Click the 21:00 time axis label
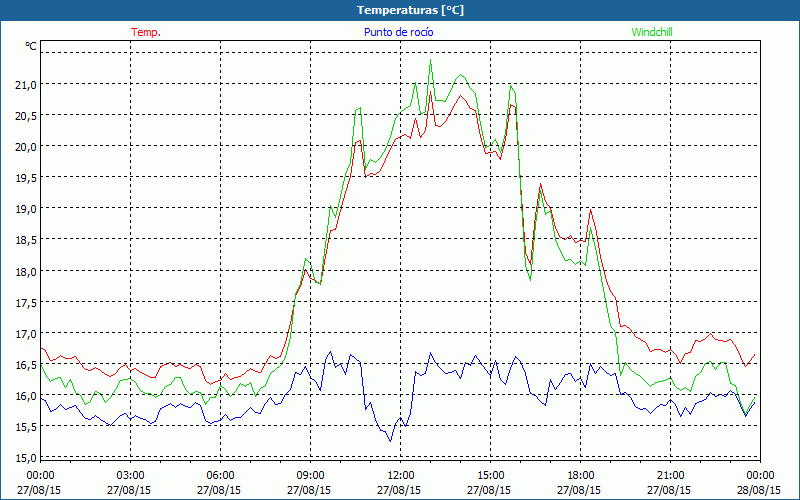The width and height of the screenshot is (800, 500). (x=670, y=476)
